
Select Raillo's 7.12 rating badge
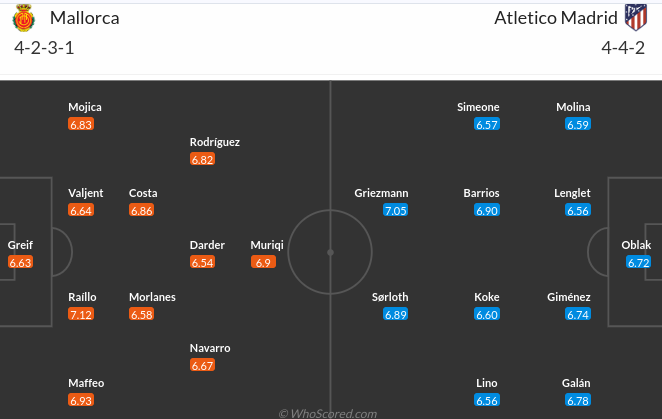pyautogui.click(x=81, y=315)
